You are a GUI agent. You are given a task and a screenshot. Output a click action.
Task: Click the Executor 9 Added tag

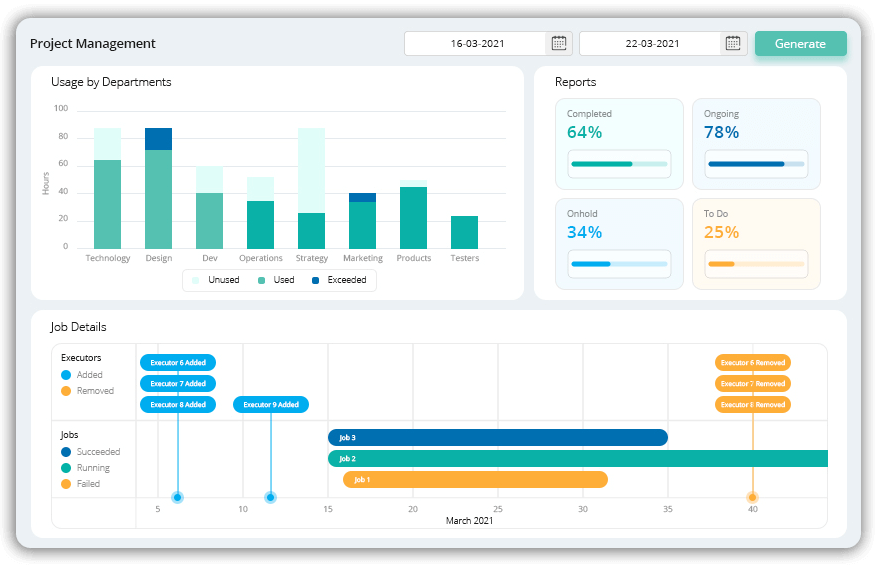click(x=271, y=405)
